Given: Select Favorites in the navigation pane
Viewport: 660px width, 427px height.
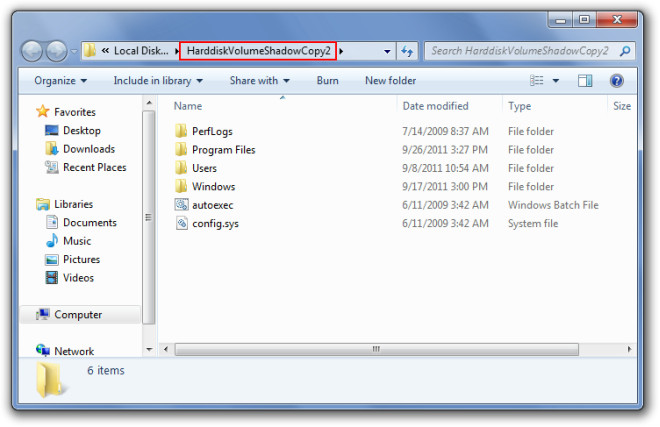Looking at the screenshot, I should click(x=75, y=112).
